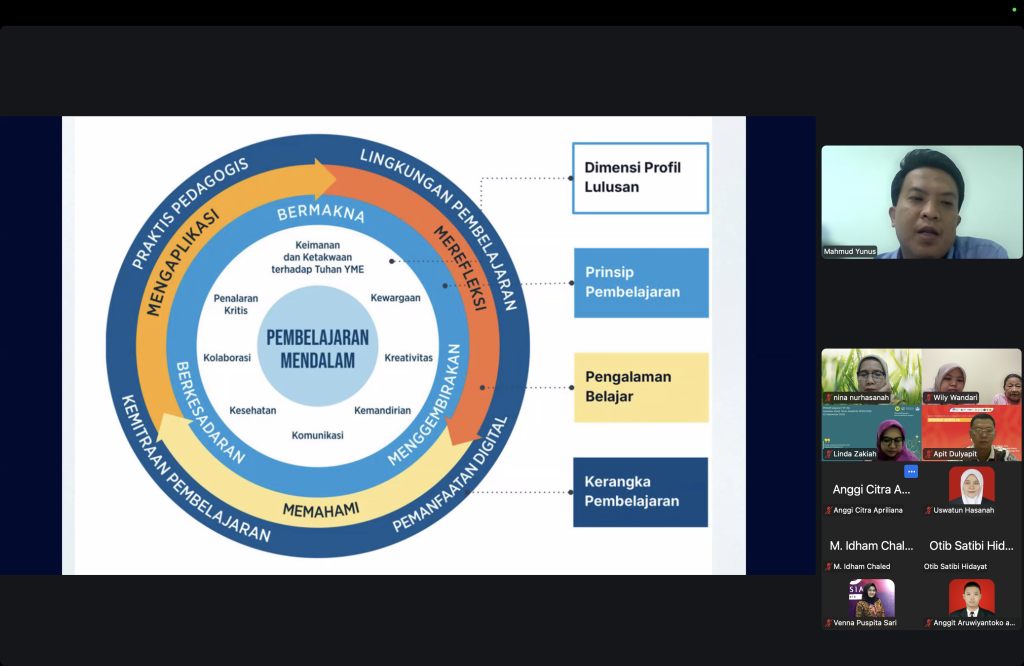Image resolution: width=1024 pixels, height=666 pixels.
Task: Select the Otib Satibi Hidayat participant tile
Action: pos(972,547)
